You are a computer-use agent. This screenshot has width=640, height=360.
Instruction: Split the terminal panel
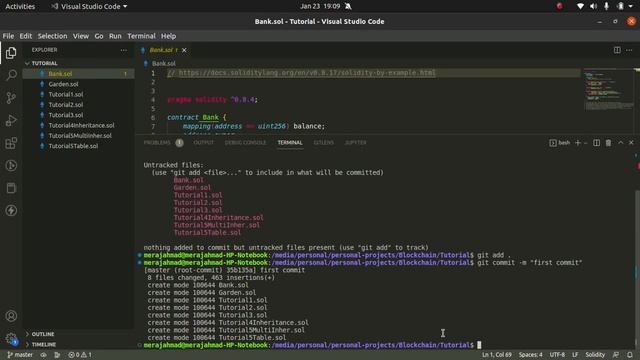point(596,143)
